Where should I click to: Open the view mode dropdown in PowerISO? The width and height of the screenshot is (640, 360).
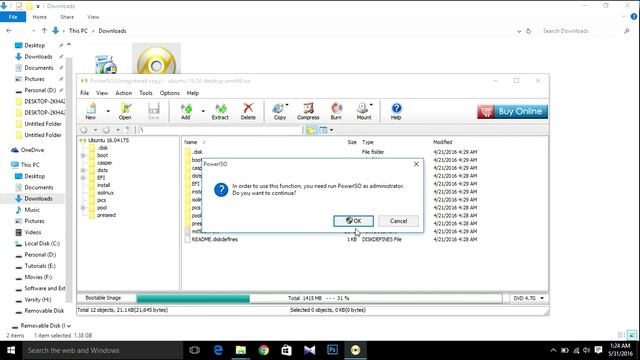[x=331, y=130]
